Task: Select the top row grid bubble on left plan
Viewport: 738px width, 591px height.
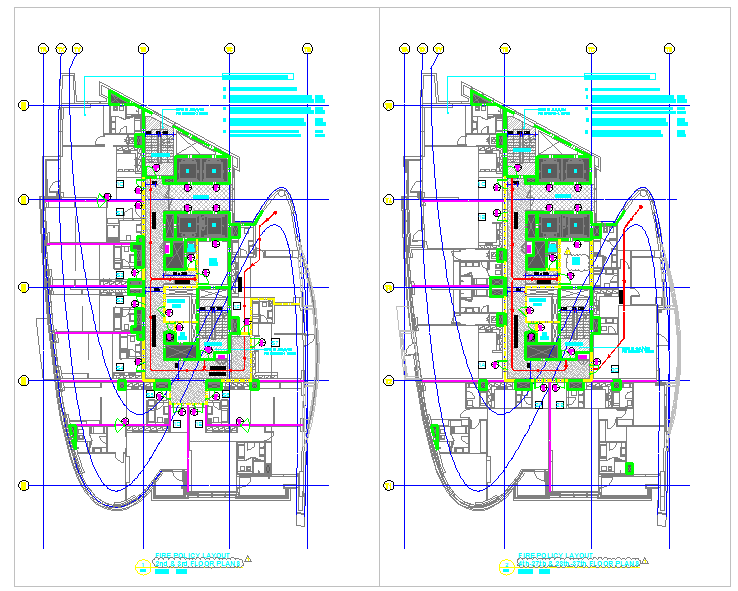Action: (x=25, y=105)
